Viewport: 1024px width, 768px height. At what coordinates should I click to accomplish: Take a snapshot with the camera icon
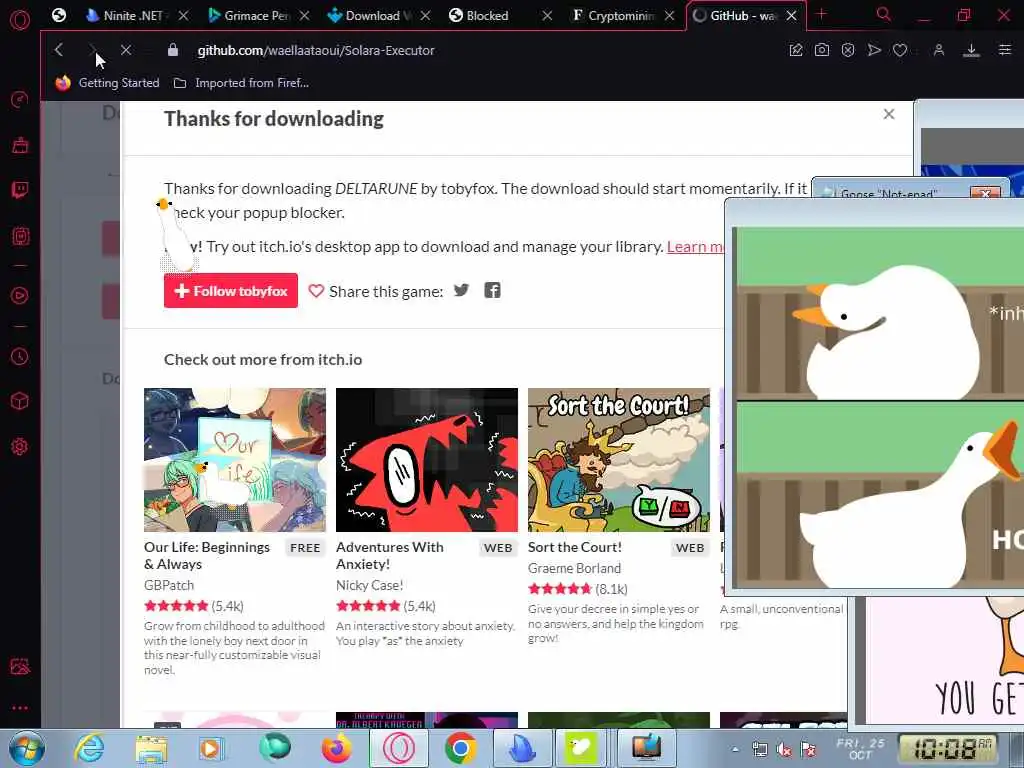822,50
